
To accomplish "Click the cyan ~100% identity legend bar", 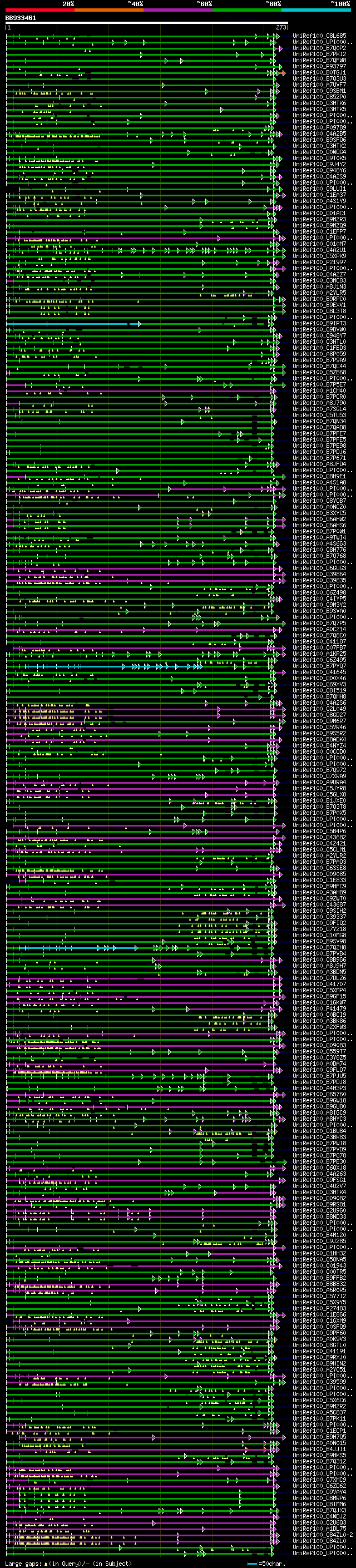I will pos(316,11).
